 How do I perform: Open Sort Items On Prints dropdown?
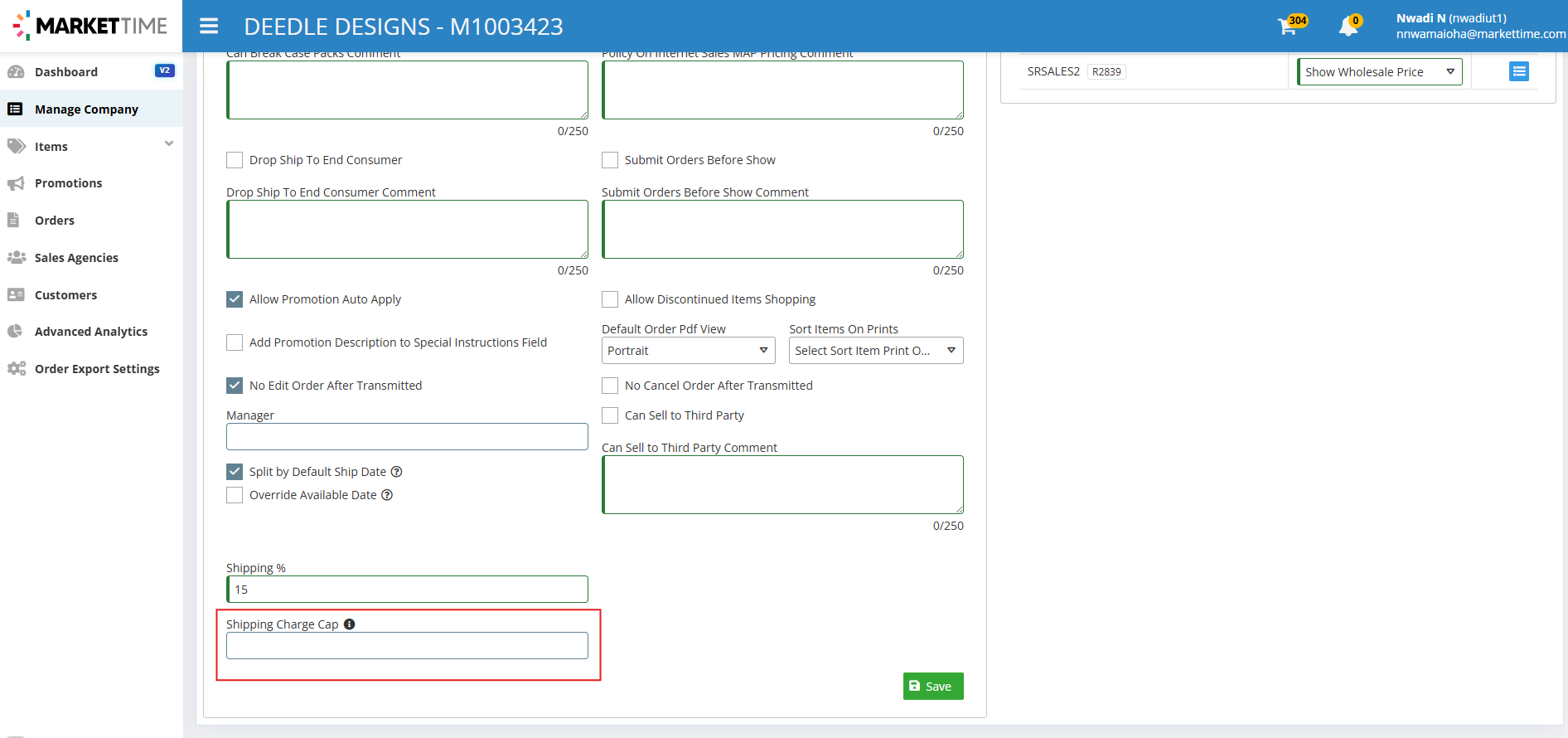[x=876, y=351]
